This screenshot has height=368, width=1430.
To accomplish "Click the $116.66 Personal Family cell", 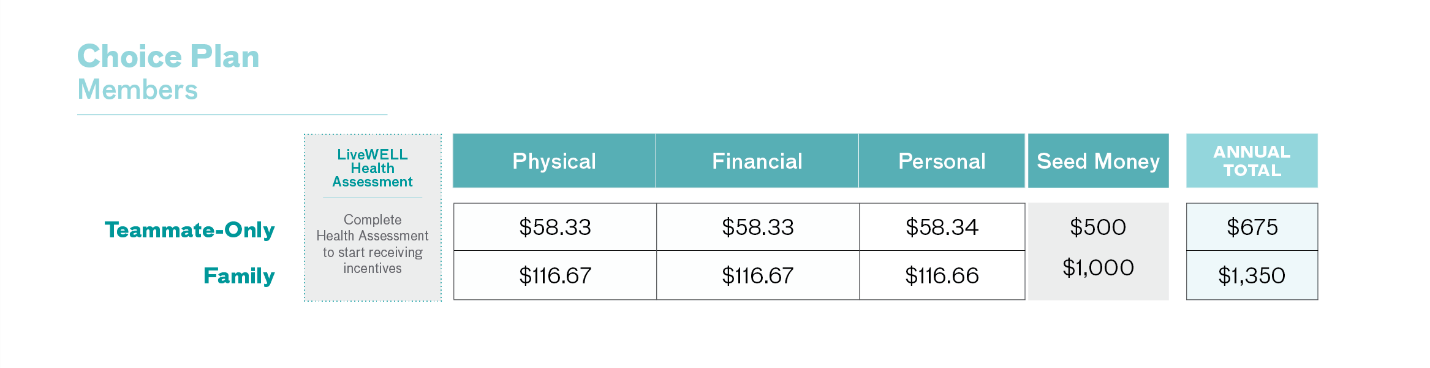I will pos(942,275).
